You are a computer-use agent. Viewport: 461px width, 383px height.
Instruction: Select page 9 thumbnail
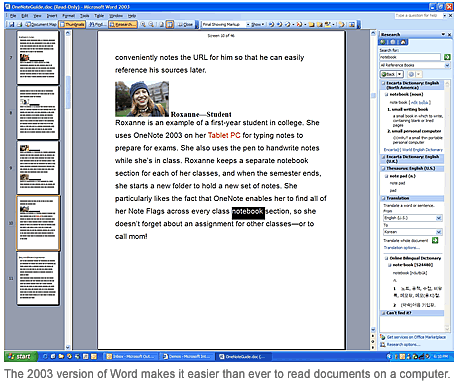tap(38, 168)
